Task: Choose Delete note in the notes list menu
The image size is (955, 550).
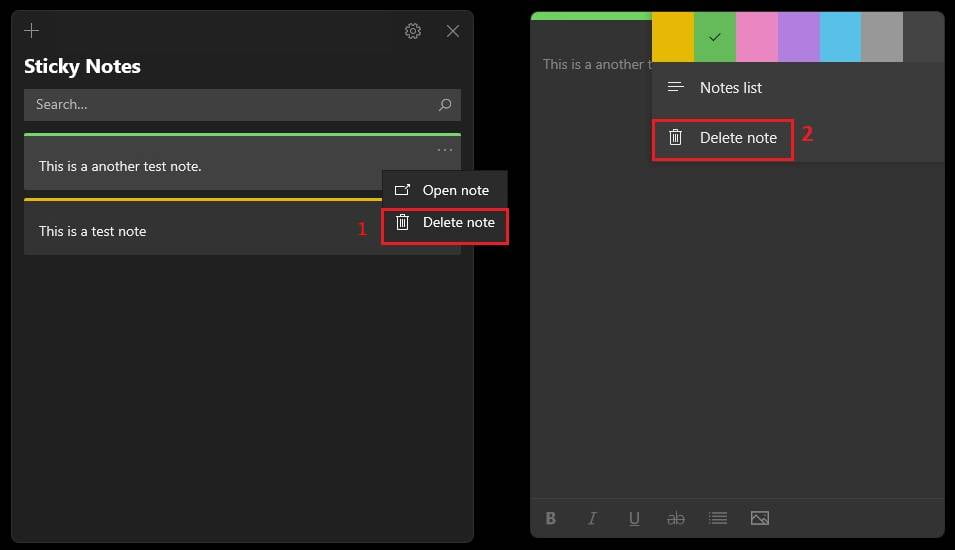Action: click(445, 223)
